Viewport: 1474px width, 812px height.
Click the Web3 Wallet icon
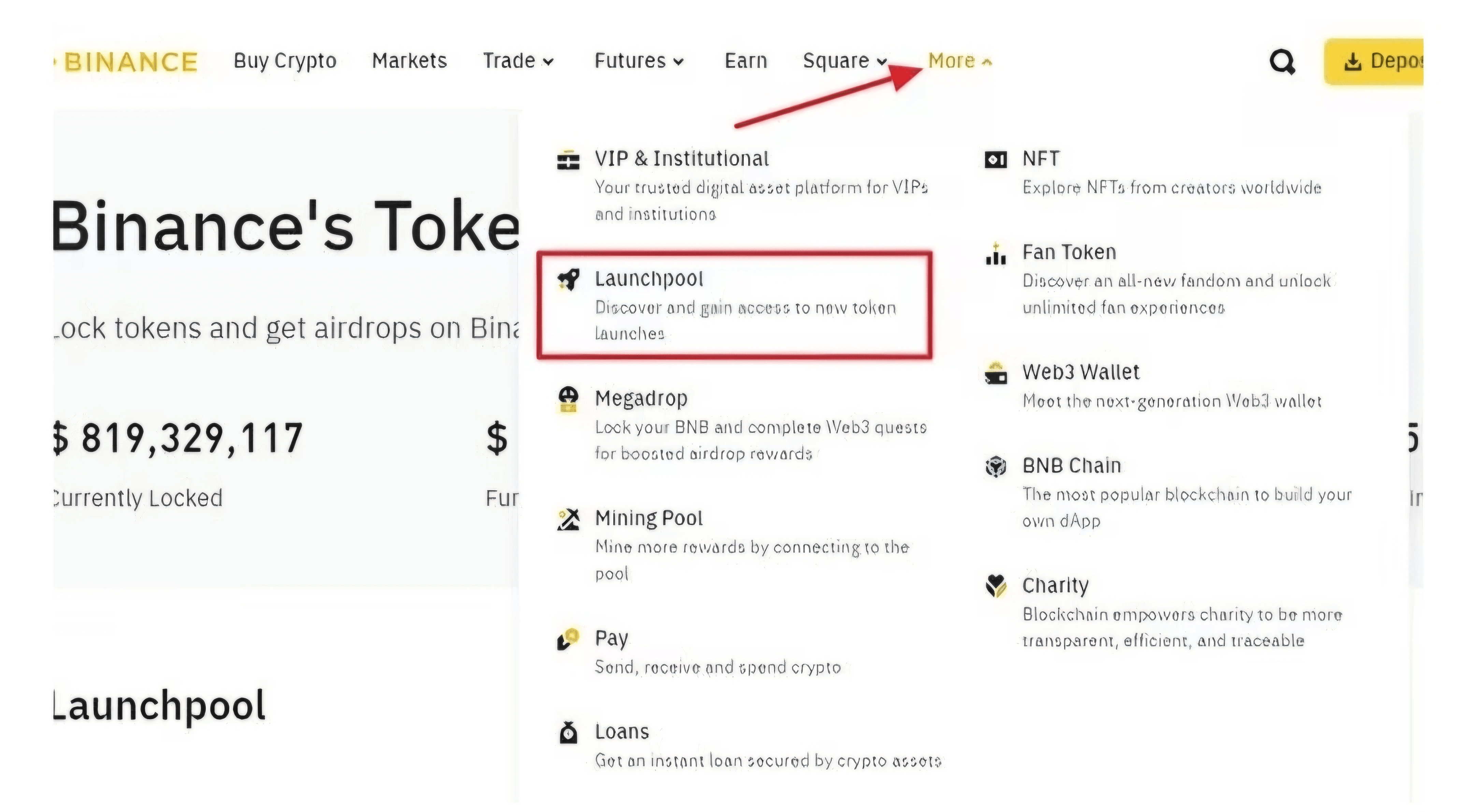[996, 373]
